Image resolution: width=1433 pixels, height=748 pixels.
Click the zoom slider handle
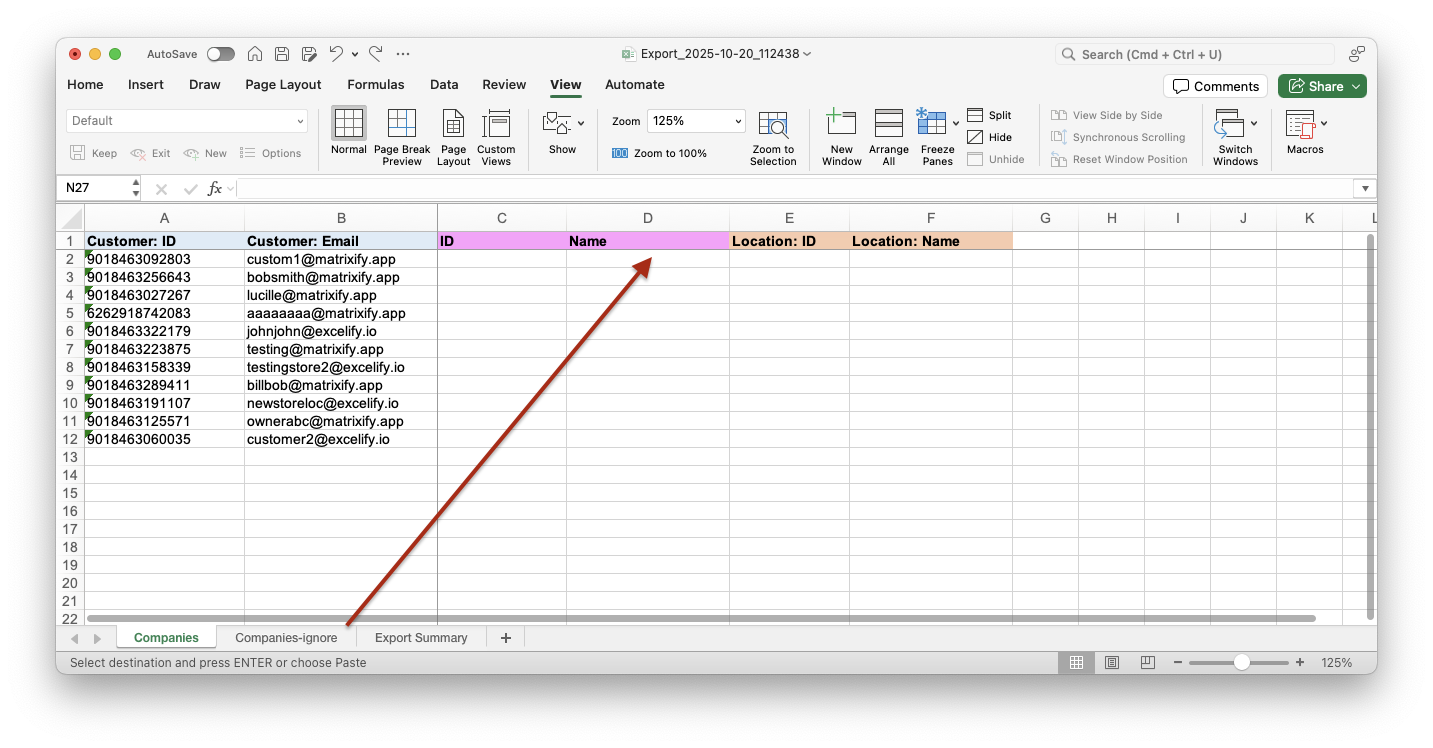pyautogui.click(x=1241, y=663)
